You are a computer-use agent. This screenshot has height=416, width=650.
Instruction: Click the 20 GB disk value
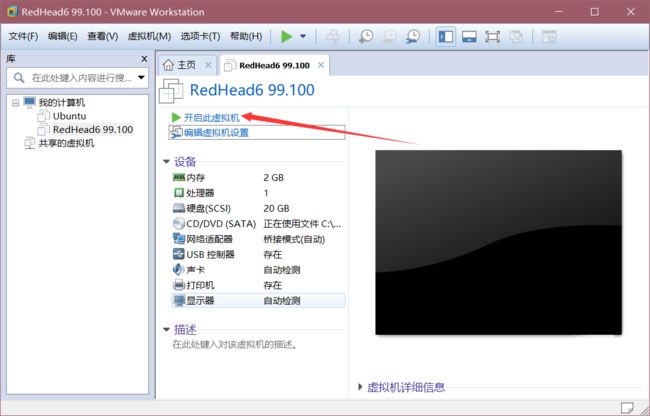tap(276, 208)
